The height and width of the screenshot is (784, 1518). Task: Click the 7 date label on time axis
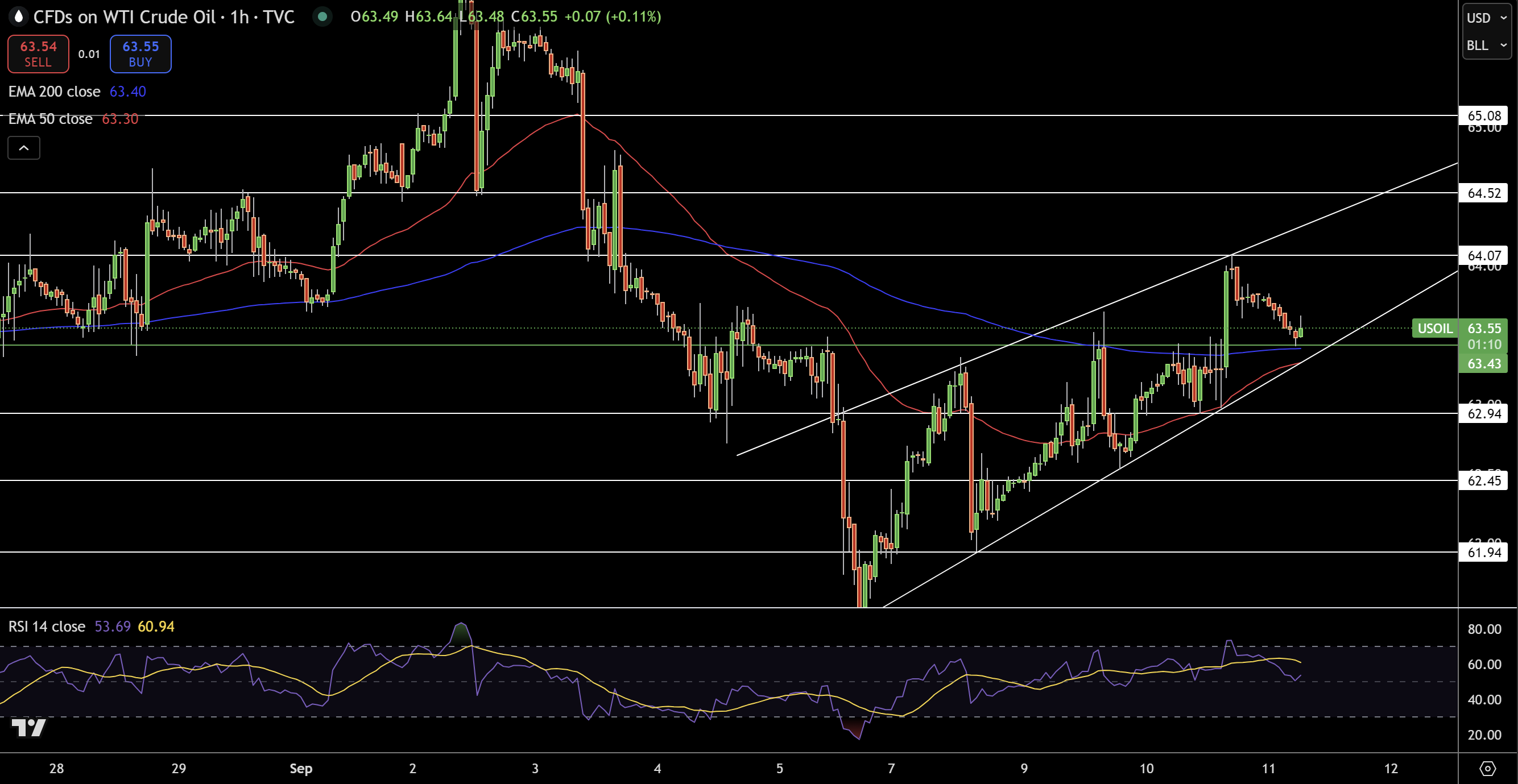(891, 768)
